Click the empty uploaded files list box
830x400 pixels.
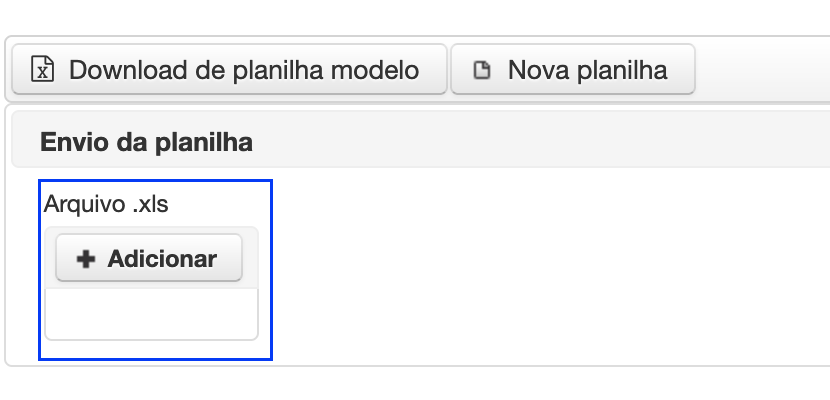(151, 314)
